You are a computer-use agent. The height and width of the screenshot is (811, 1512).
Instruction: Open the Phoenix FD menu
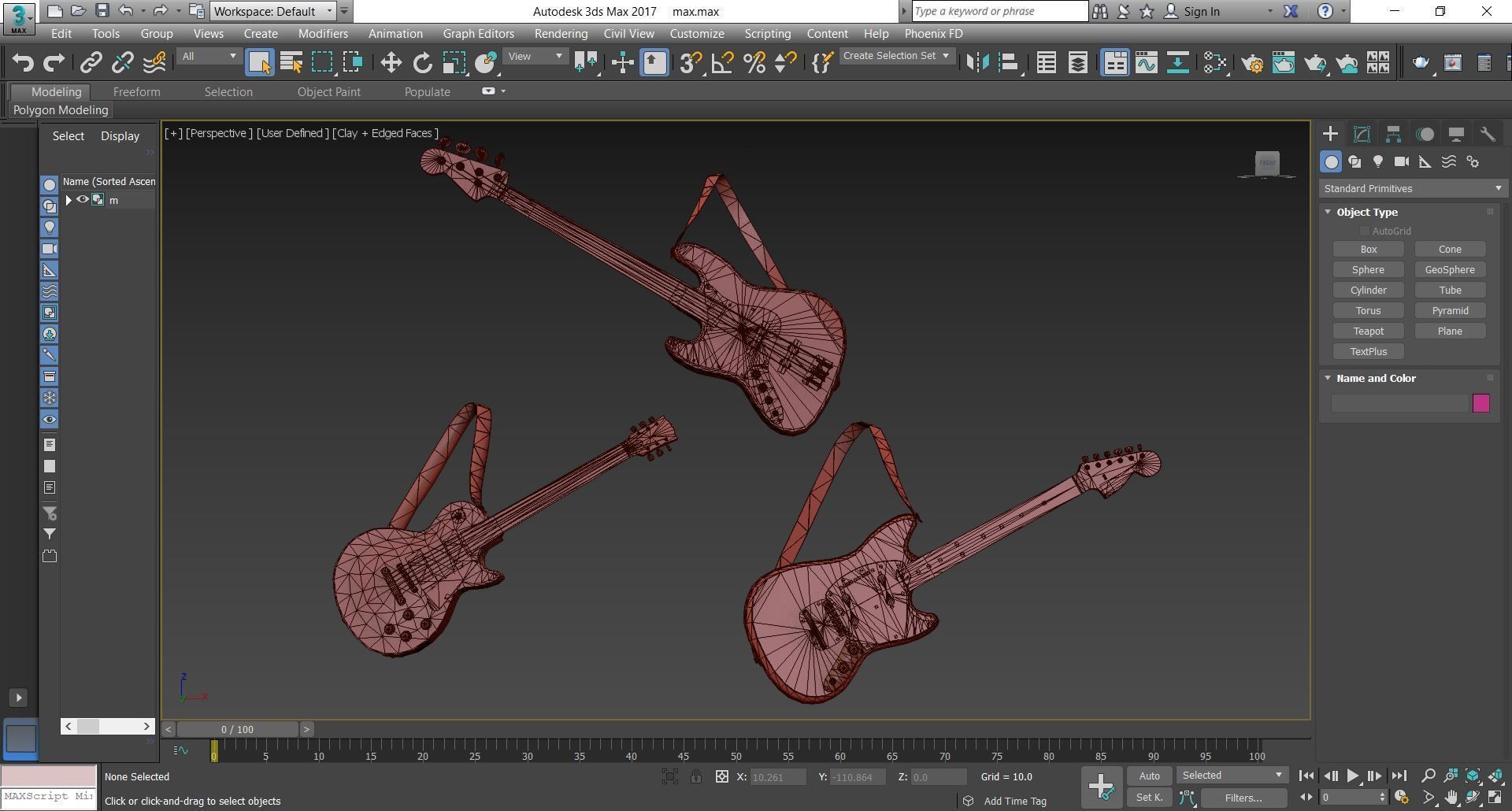pyautogui.click(x=933, y=34)
